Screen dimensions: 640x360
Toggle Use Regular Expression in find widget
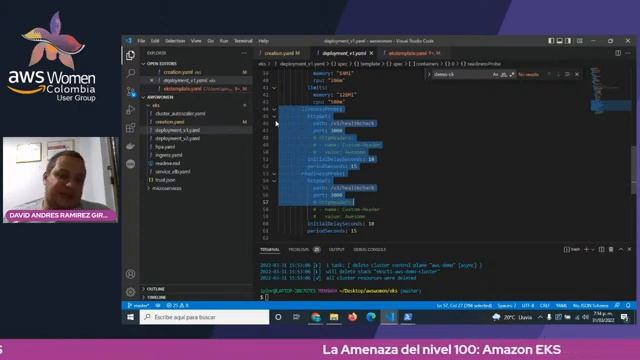[x=512, y=74]
